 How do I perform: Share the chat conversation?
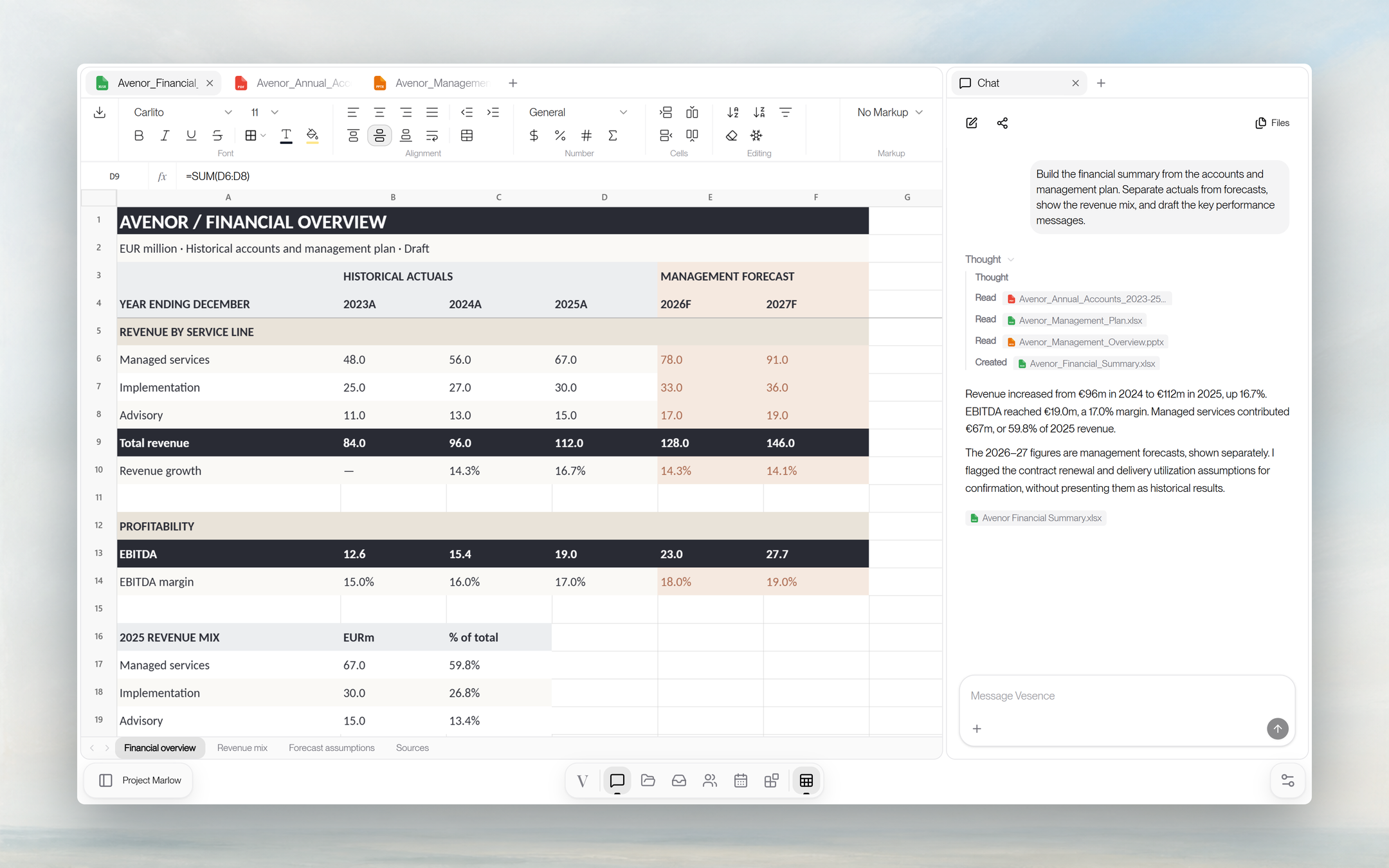(1003, 123)
